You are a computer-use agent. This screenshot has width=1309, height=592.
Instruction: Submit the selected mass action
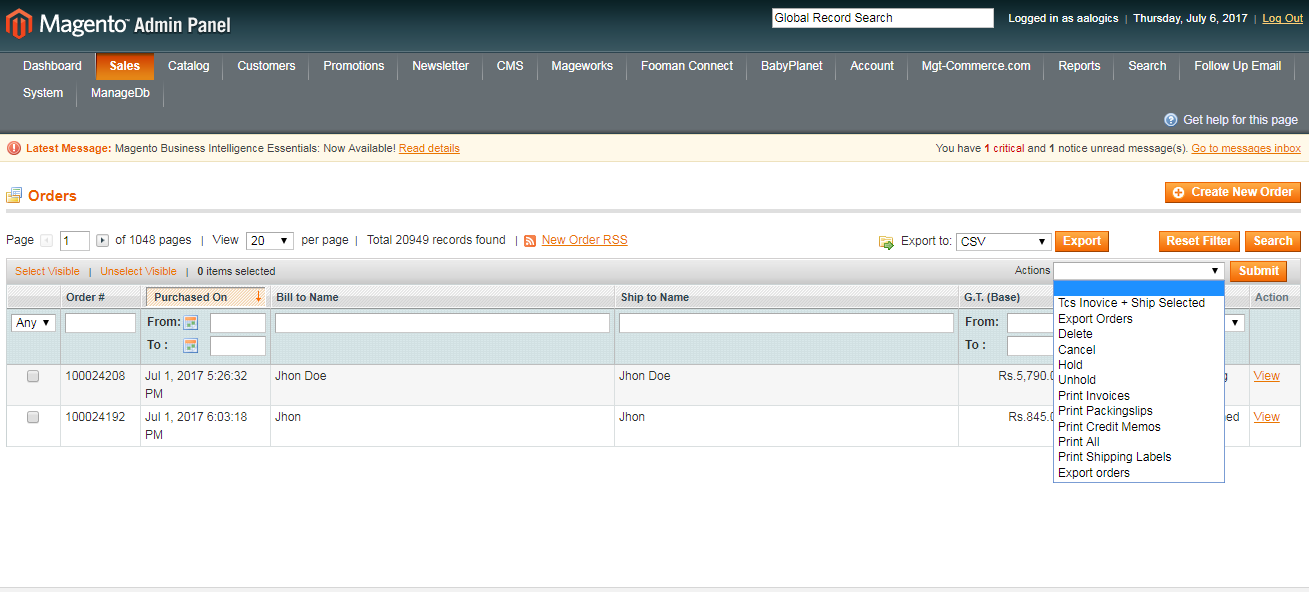(1259, 271)
